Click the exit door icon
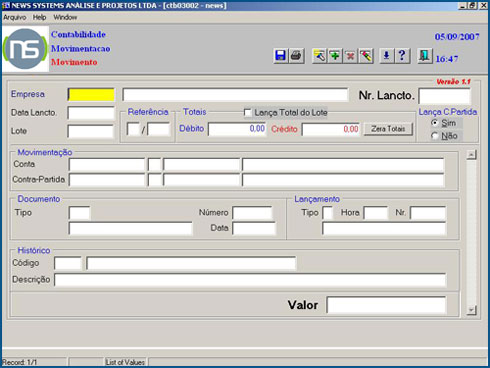The image size is (490, 368). (x=425, y=55)
